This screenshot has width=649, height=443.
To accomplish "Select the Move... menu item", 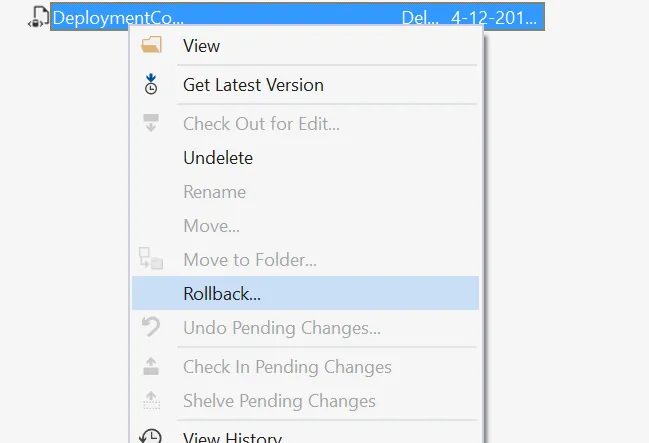I will 211,226.
